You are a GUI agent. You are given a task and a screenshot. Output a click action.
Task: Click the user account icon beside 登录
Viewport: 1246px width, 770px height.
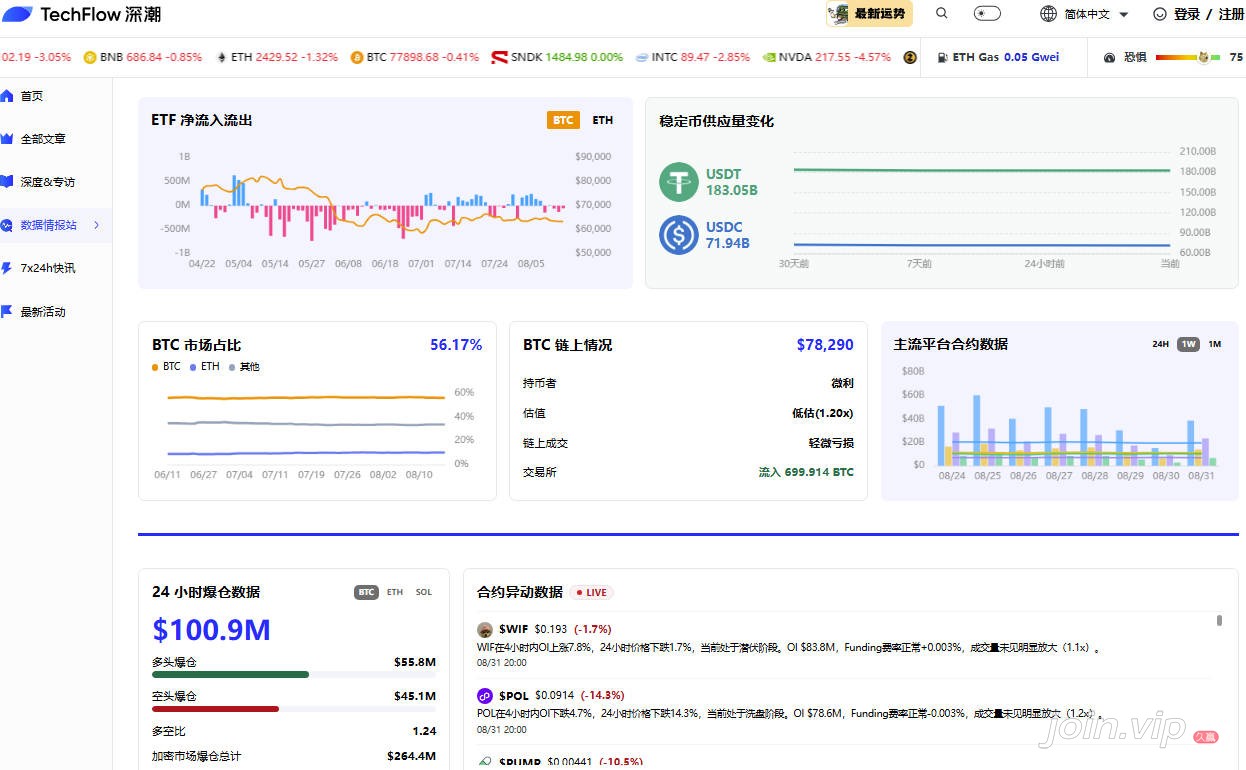click(1160, 14)
